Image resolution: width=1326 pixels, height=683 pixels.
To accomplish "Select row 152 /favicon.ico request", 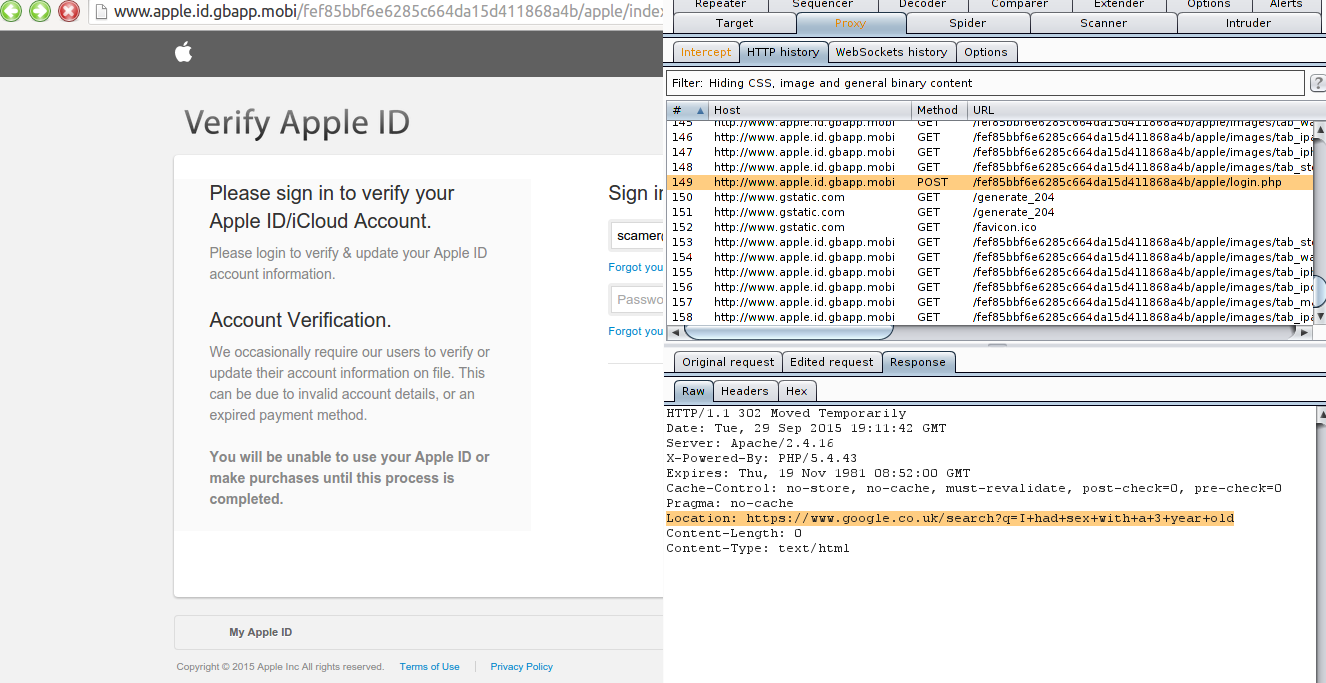I will [990, 227].
